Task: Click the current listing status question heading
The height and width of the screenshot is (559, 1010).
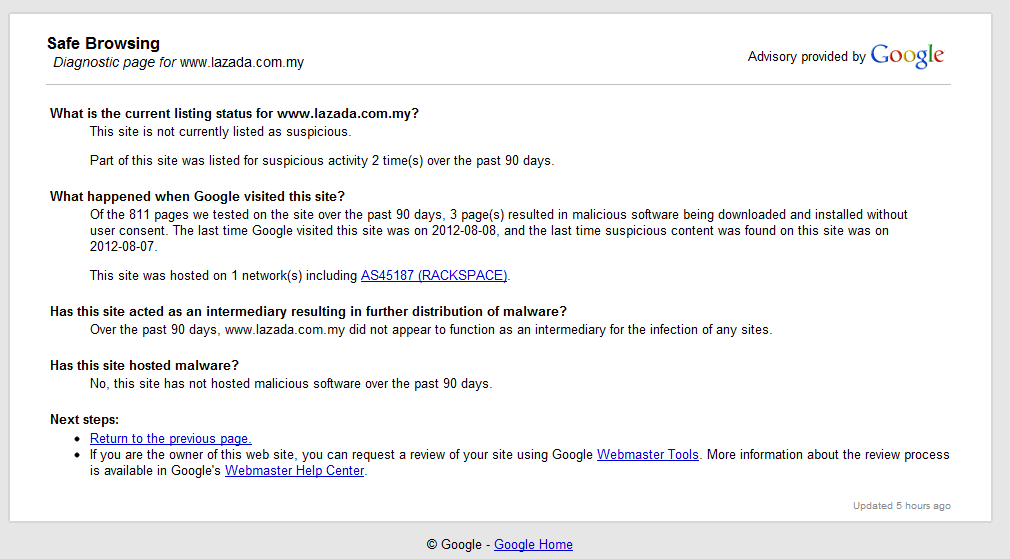Action: pos(234,113)
